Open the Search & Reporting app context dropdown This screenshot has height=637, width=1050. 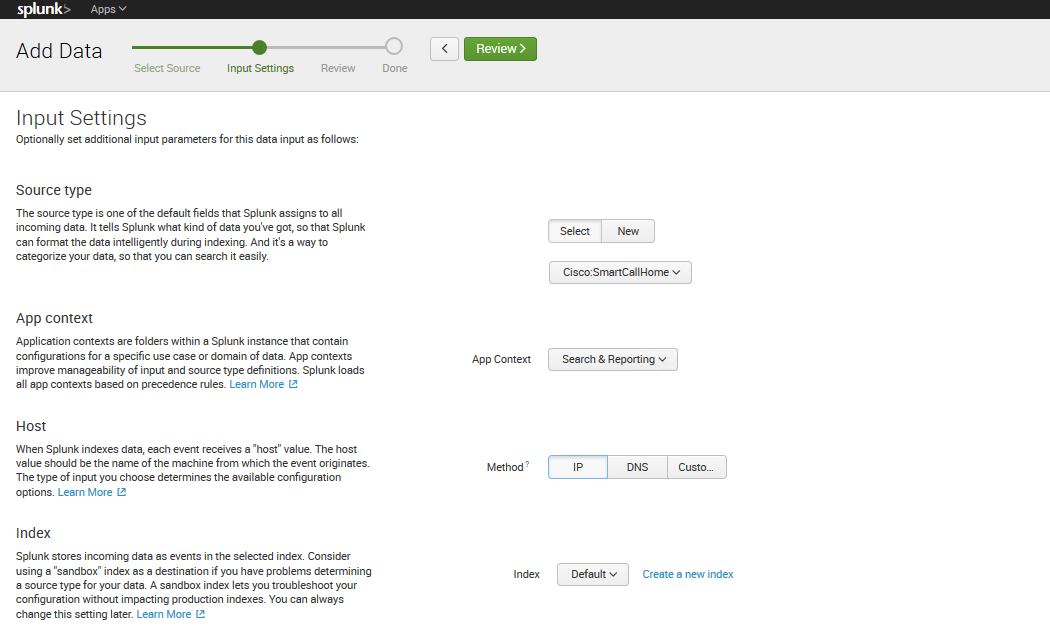[613, 360]
